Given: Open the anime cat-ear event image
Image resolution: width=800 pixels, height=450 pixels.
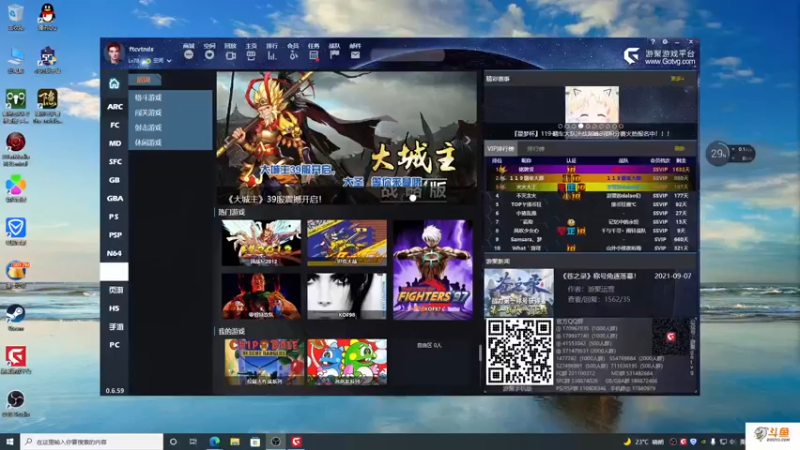Looking at the screenshot, I should click(592, 105).
